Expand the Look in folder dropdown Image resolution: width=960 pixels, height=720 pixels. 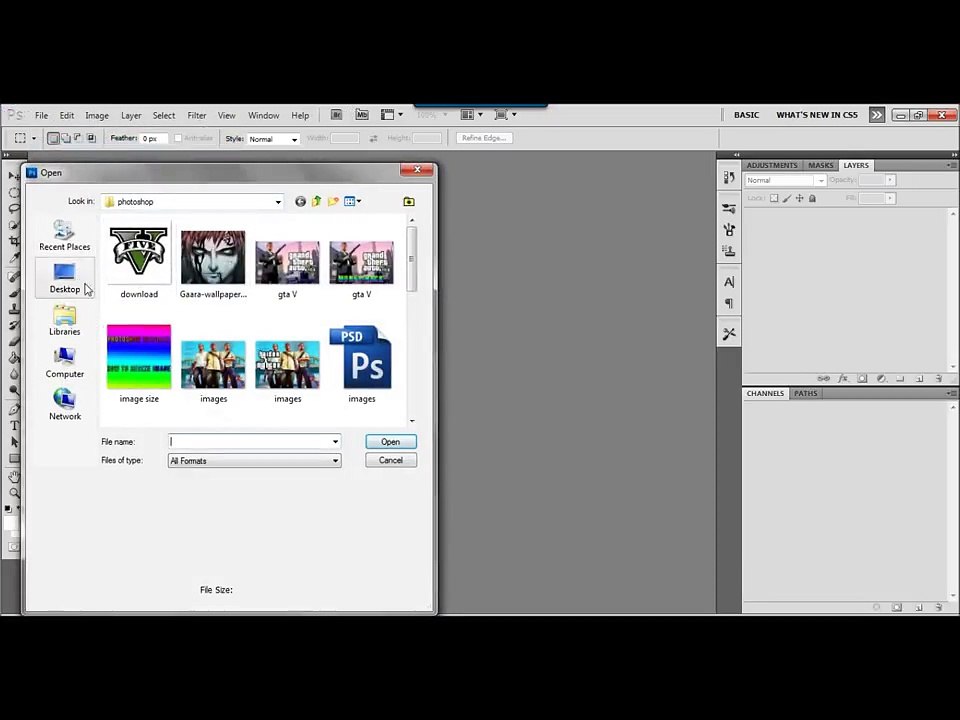click(x=278, y=202)
